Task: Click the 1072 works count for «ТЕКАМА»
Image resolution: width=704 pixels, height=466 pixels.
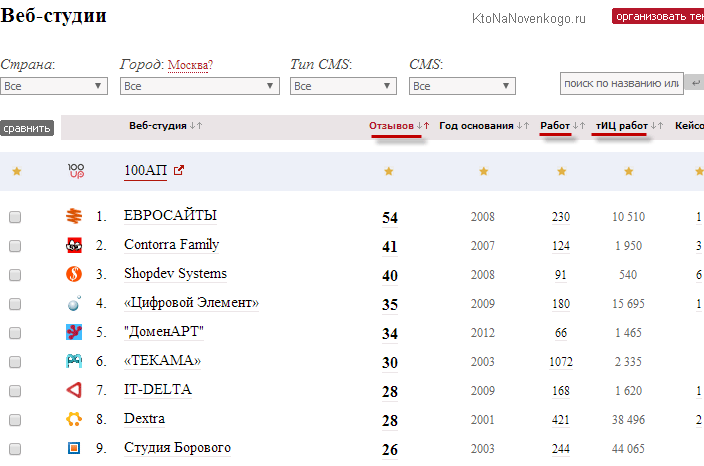Action: 561,362
